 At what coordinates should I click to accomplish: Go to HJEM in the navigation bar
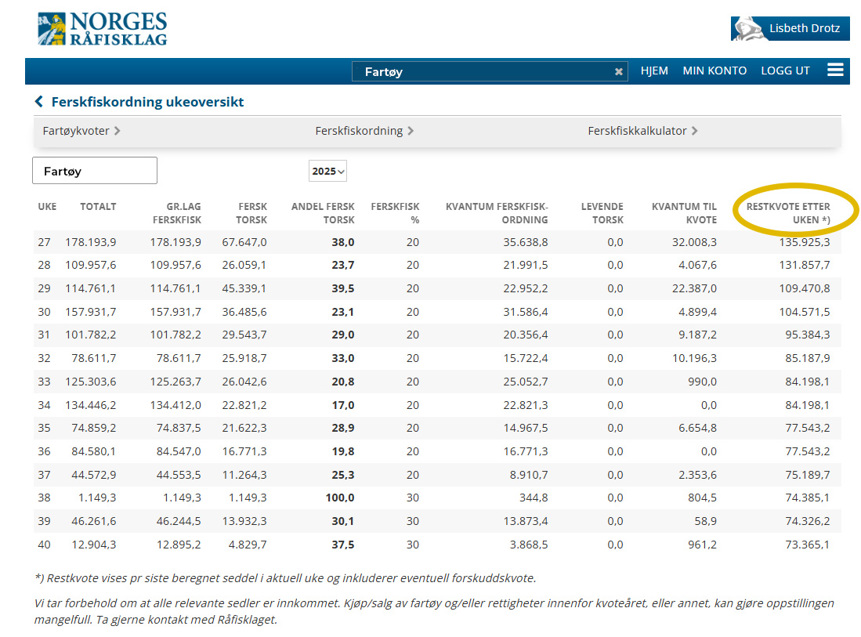coord(654,71)
